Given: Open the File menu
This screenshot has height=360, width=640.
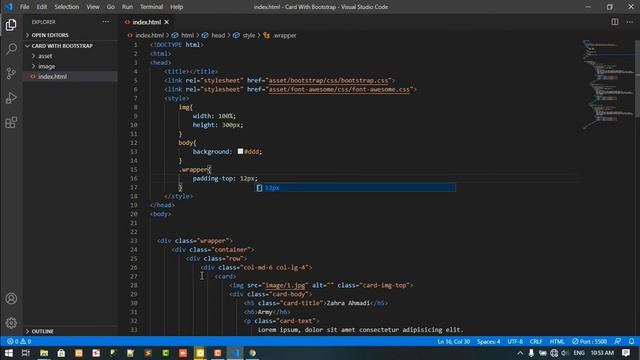Looking at the screenshot, I should point(24,7).
